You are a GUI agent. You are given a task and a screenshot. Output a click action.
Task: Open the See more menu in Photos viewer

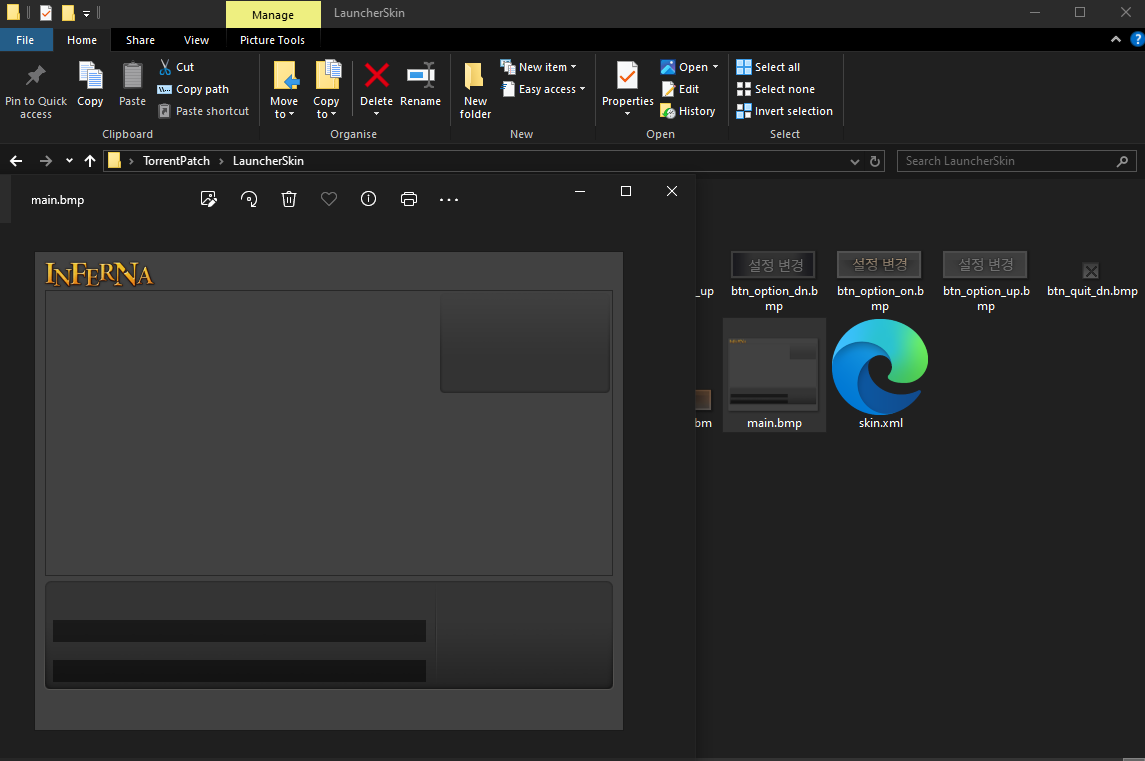pyautogui.click(x=449, y=199)
